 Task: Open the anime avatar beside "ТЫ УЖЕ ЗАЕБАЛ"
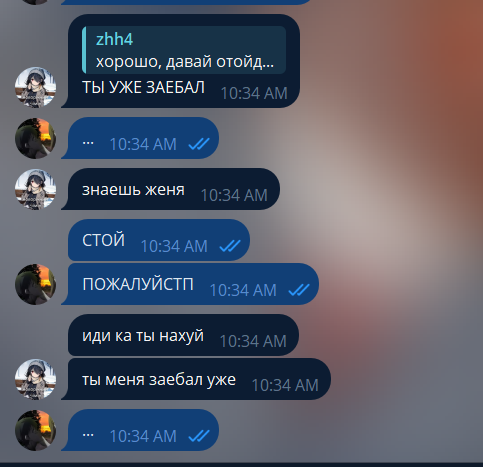pos(35,87)
